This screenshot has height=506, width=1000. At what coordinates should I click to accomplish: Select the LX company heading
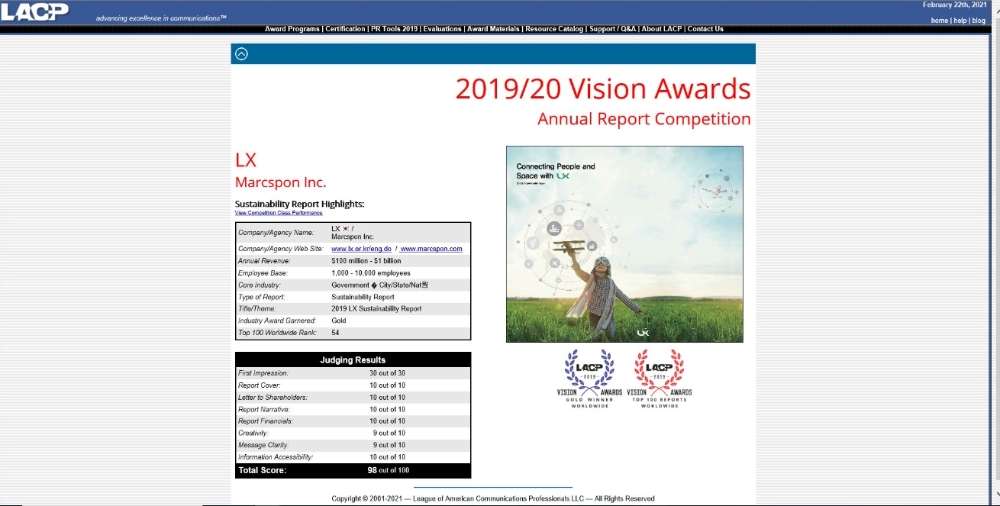click(246, 160)
